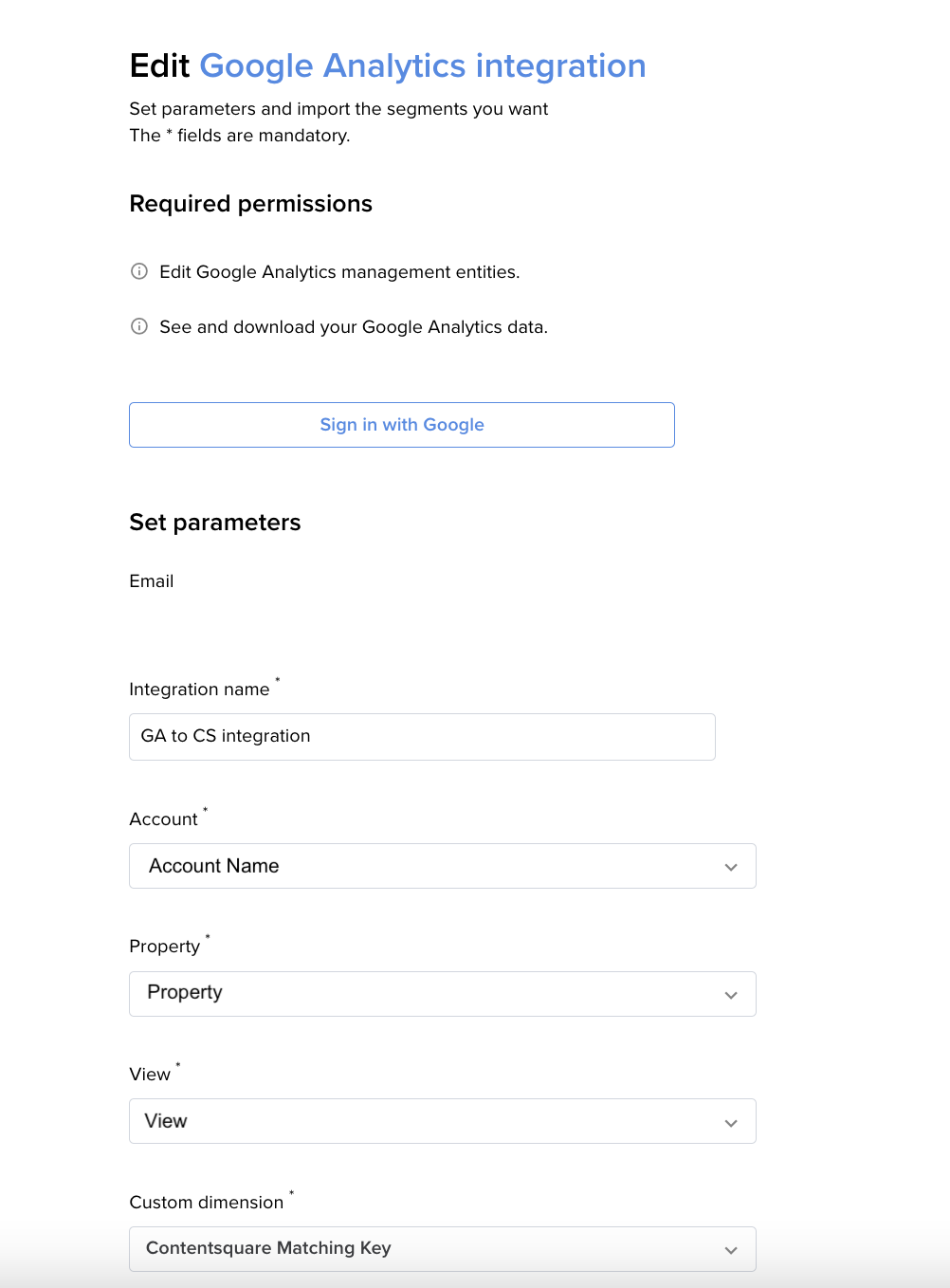The image size is (950, 1288).
Task: Open the Property selection list
Action: pyautogui.click(x=442, y=994)
